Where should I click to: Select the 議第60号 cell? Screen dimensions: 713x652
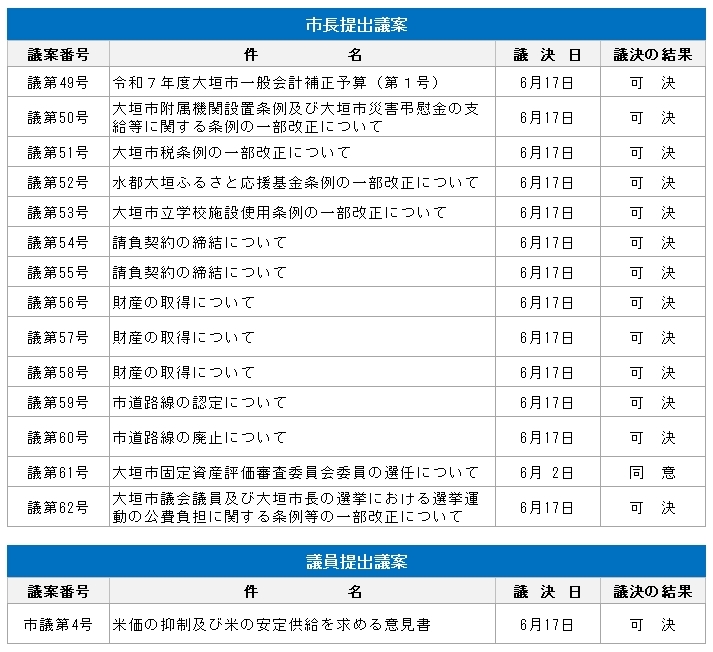pyautogui.click(x=58, y=437)
